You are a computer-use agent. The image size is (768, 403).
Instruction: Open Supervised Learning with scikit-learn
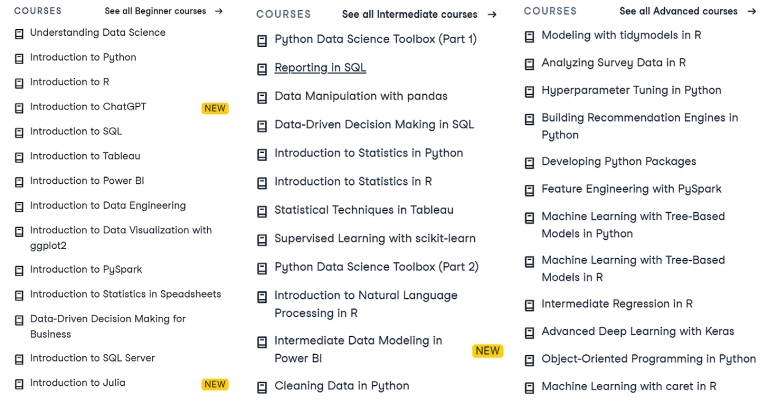tap(375, 239)
